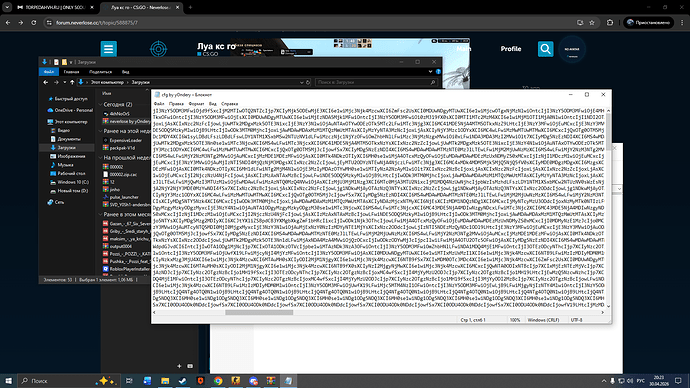Open the Музыка folder in sidebar
The height and width of the screenshot is (388, 690).
coord(62,165)
